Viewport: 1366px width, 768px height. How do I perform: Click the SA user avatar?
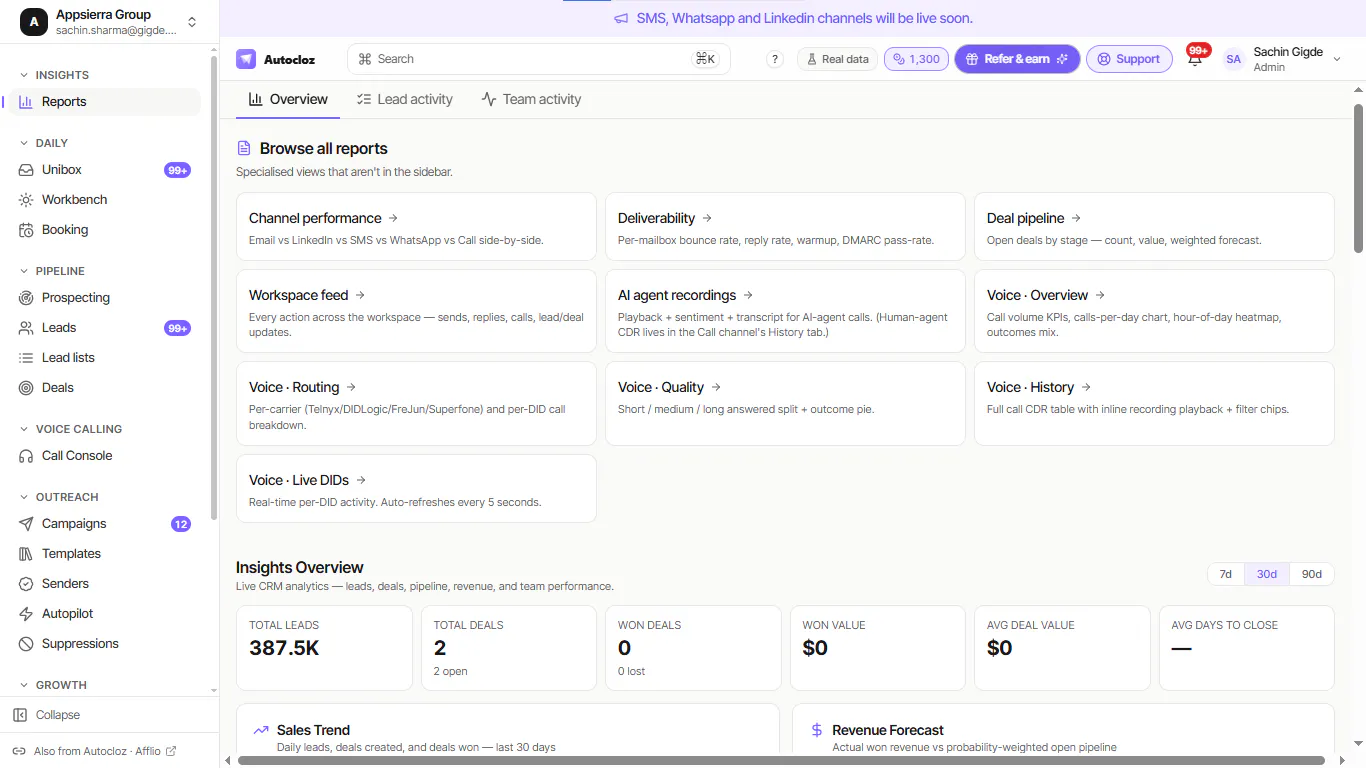1233,59
